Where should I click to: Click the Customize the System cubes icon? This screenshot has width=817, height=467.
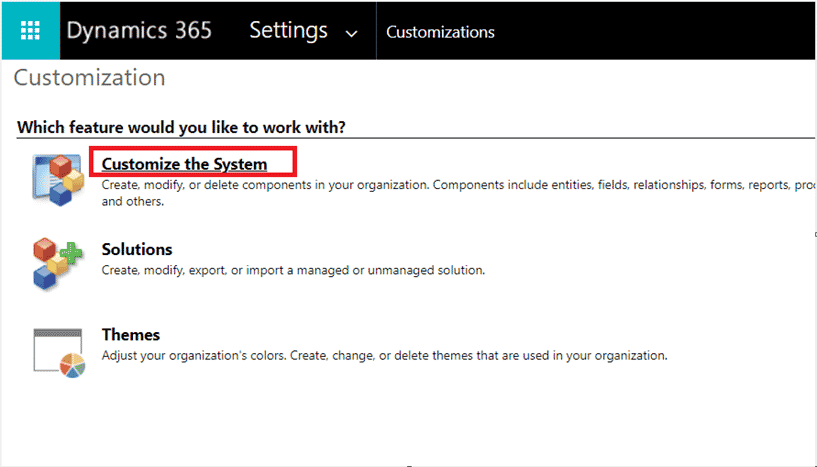58,180
